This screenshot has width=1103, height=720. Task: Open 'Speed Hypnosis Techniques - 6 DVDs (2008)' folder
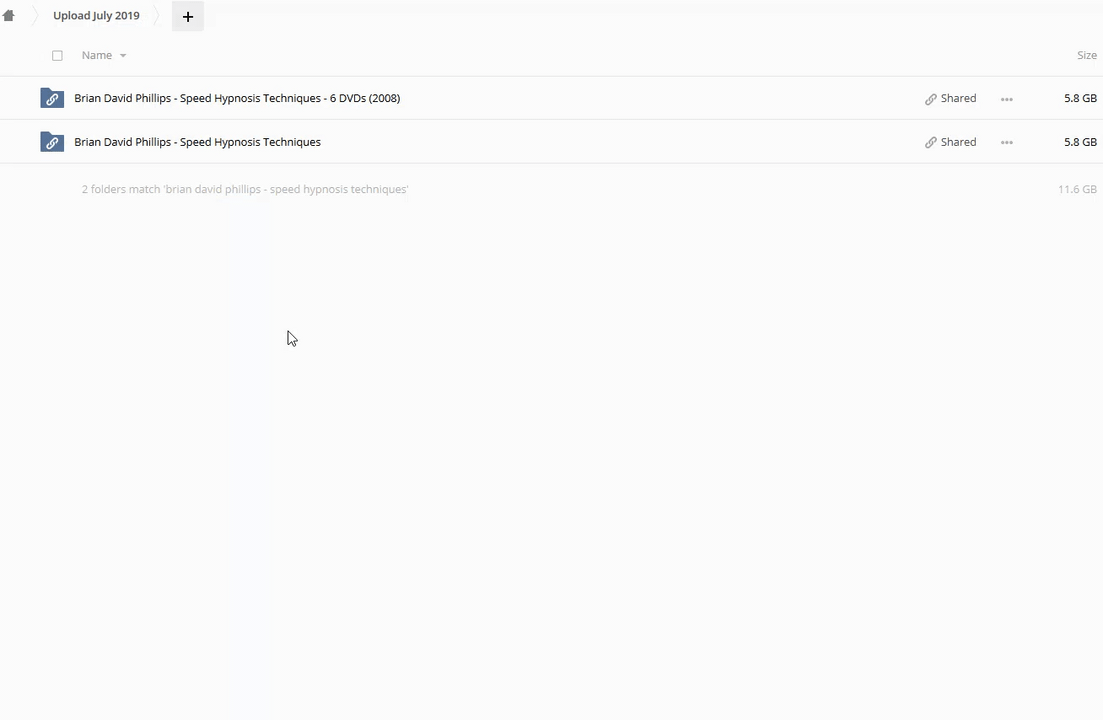click(x=237, y=98)
